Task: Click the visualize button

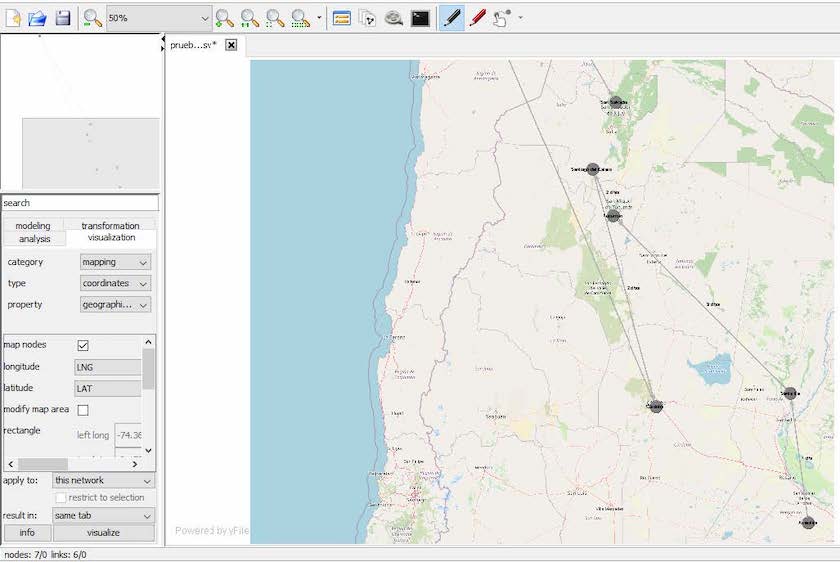Action: [x=103, y=533]
